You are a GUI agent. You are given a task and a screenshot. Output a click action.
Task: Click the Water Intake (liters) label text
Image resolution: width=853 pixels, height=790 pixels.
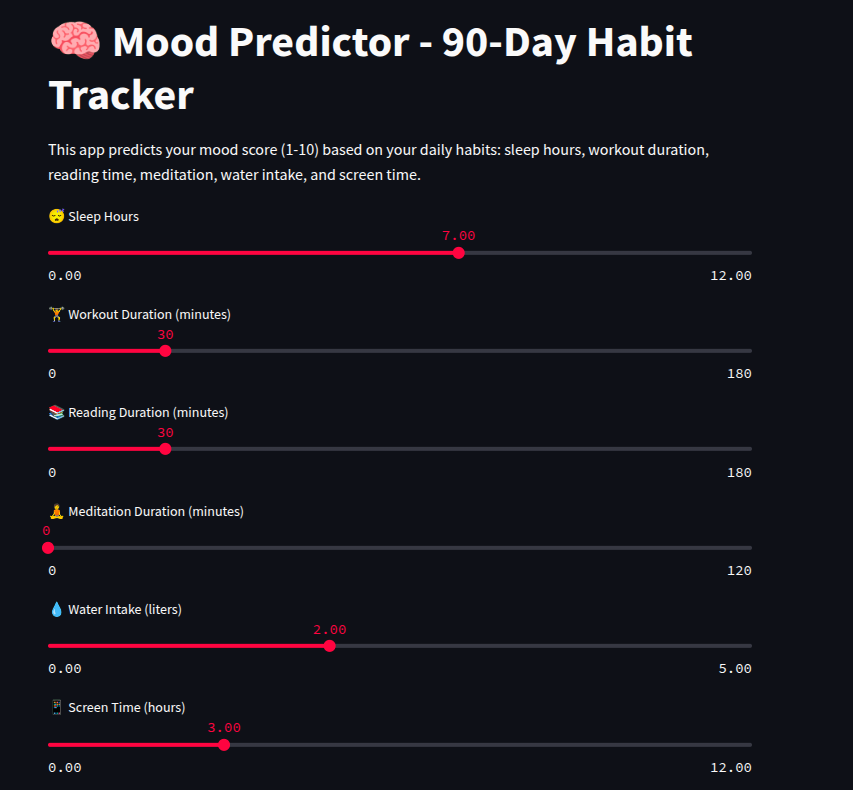click(124, 609)
